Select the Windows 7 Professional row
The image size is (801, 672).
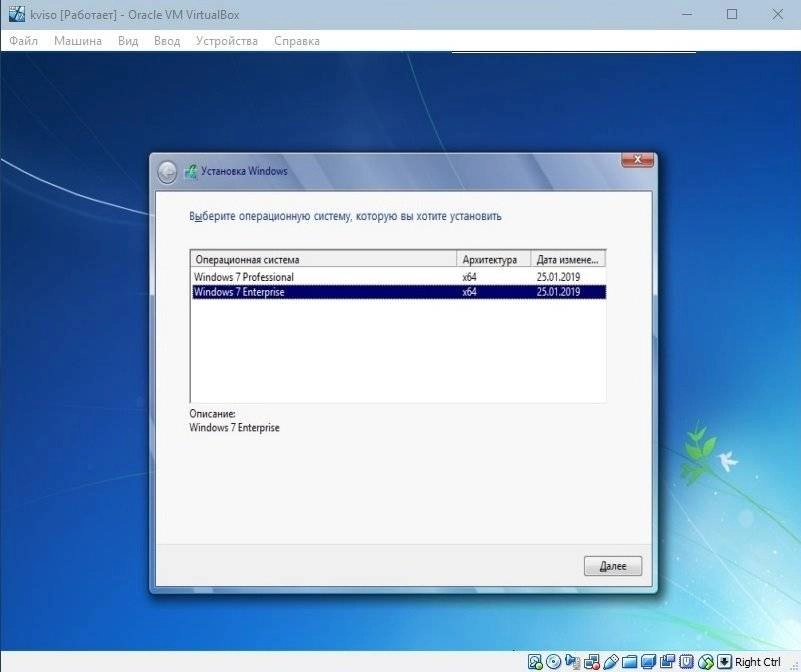[x=398, y=277]
